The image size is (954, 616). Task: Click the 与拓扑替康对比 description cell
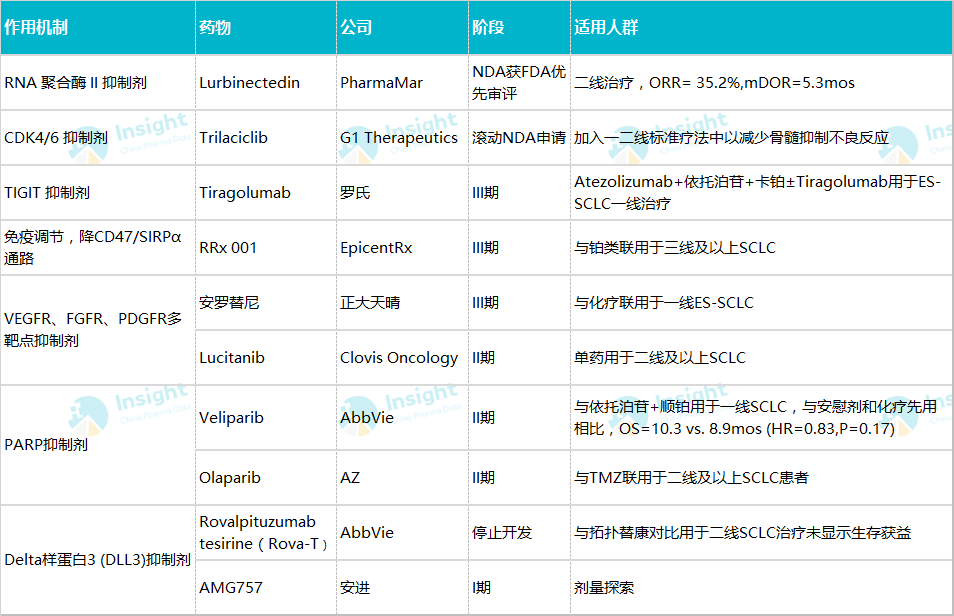tap(762, 533)
